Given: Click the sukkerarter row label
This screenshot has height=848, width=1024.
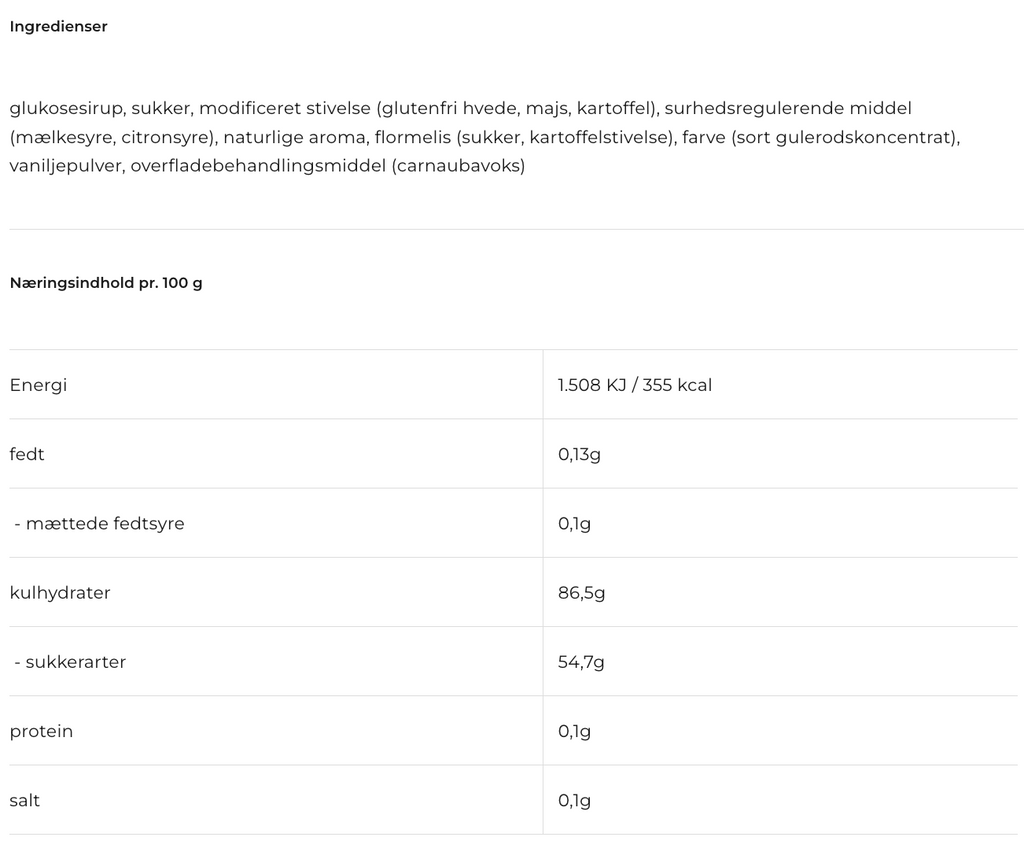Looking at the screenshot, I should [x=75, y=662].
